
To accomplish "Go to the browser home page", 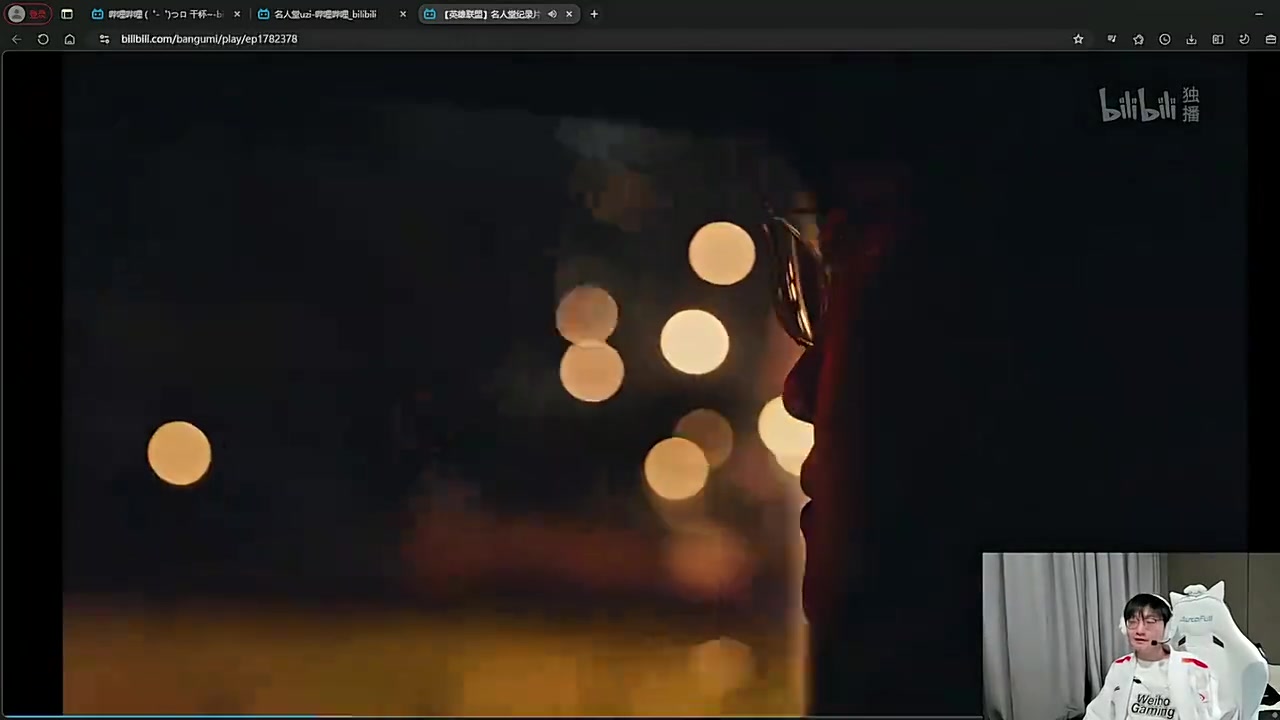I will coord(69,39).
